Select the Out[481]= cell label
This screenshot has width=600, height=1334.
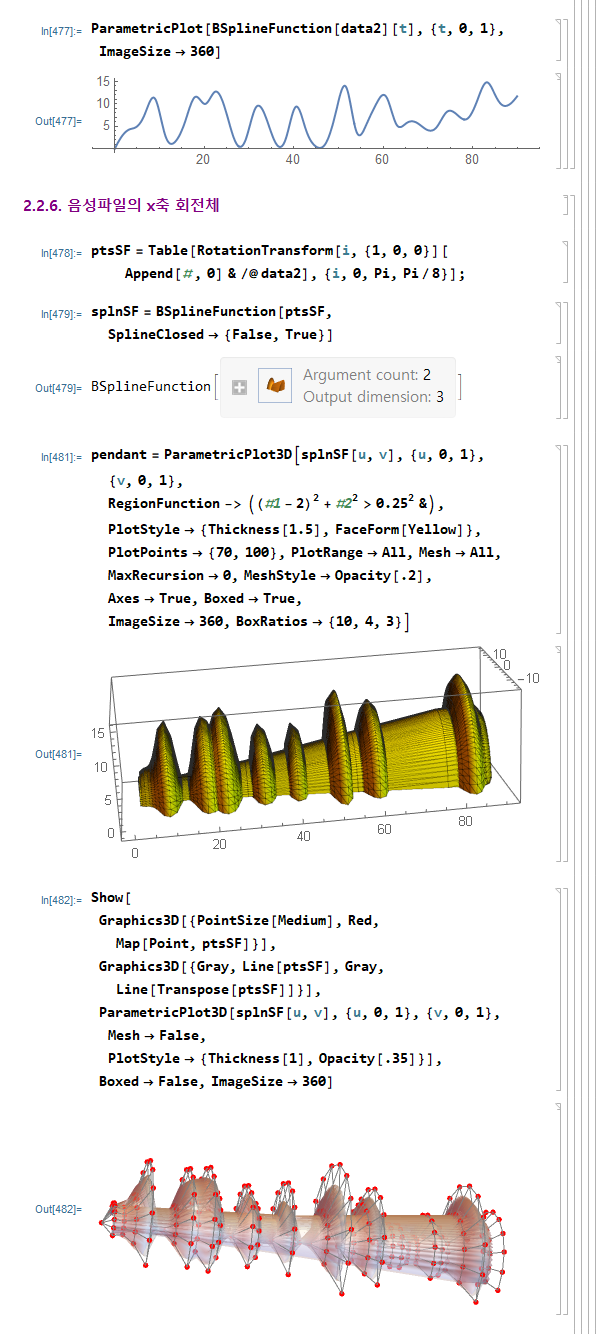tap(58, 754)
